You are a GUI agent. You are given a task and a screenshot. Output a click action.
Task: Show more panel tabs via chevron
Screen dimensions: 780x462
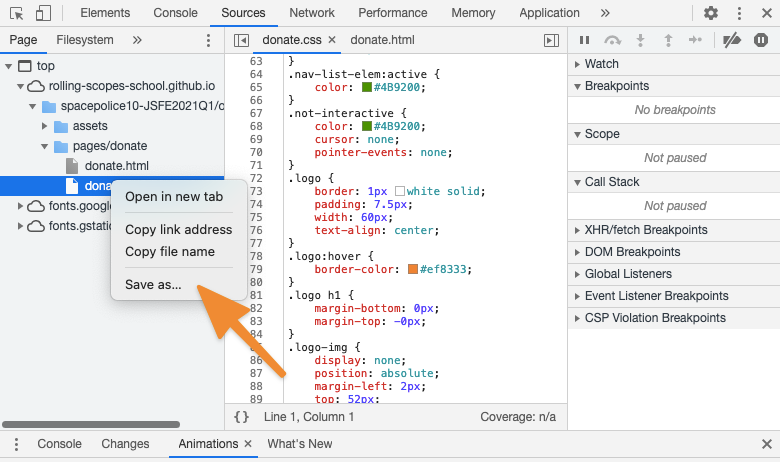605,13
